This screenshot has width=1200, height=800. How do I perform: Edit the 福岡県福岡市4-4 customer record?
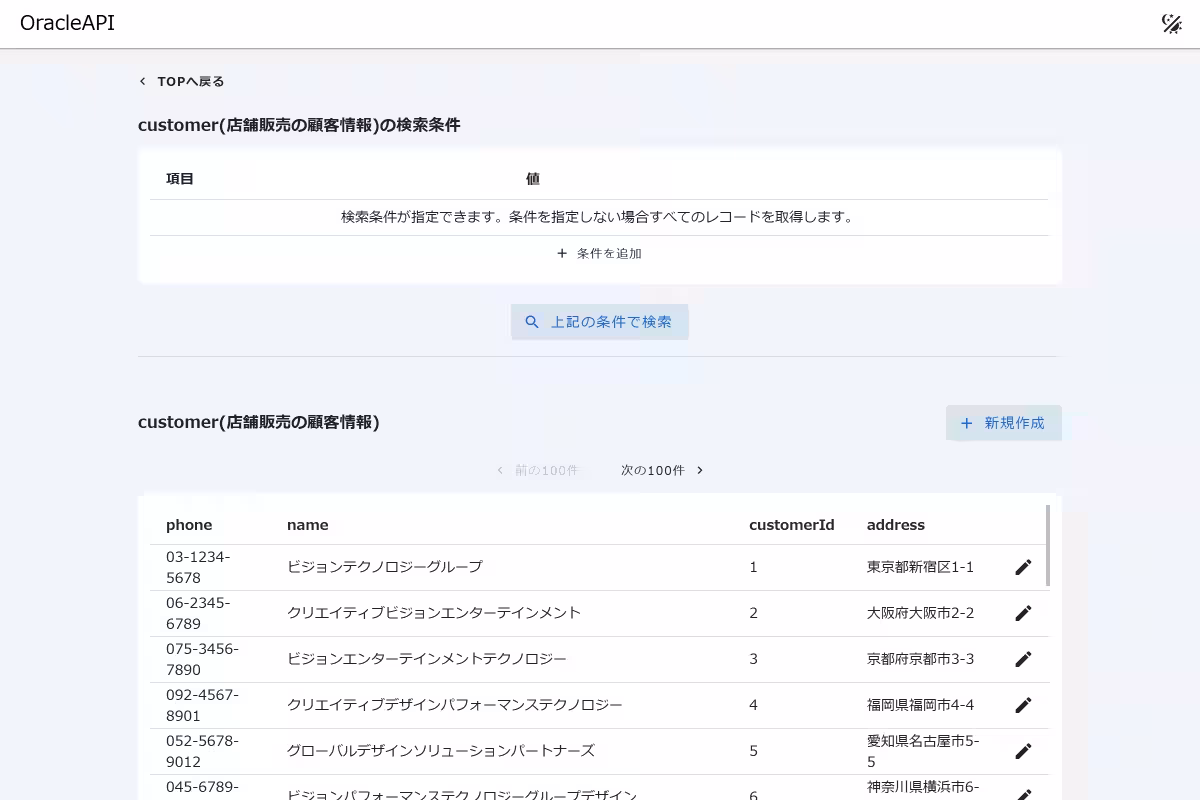pos(1023,705)
